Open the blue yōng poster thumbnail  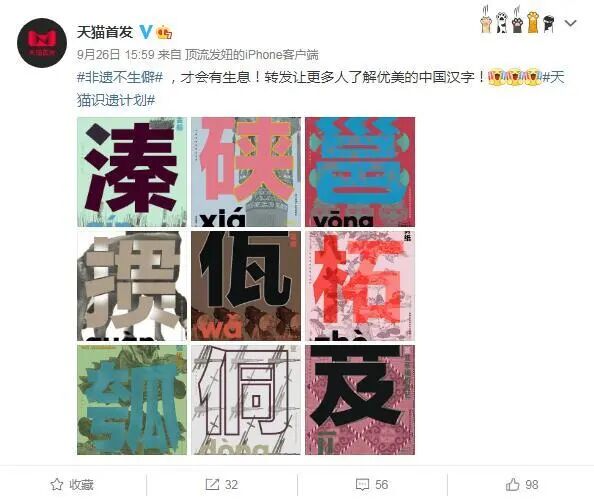point(360,172)
